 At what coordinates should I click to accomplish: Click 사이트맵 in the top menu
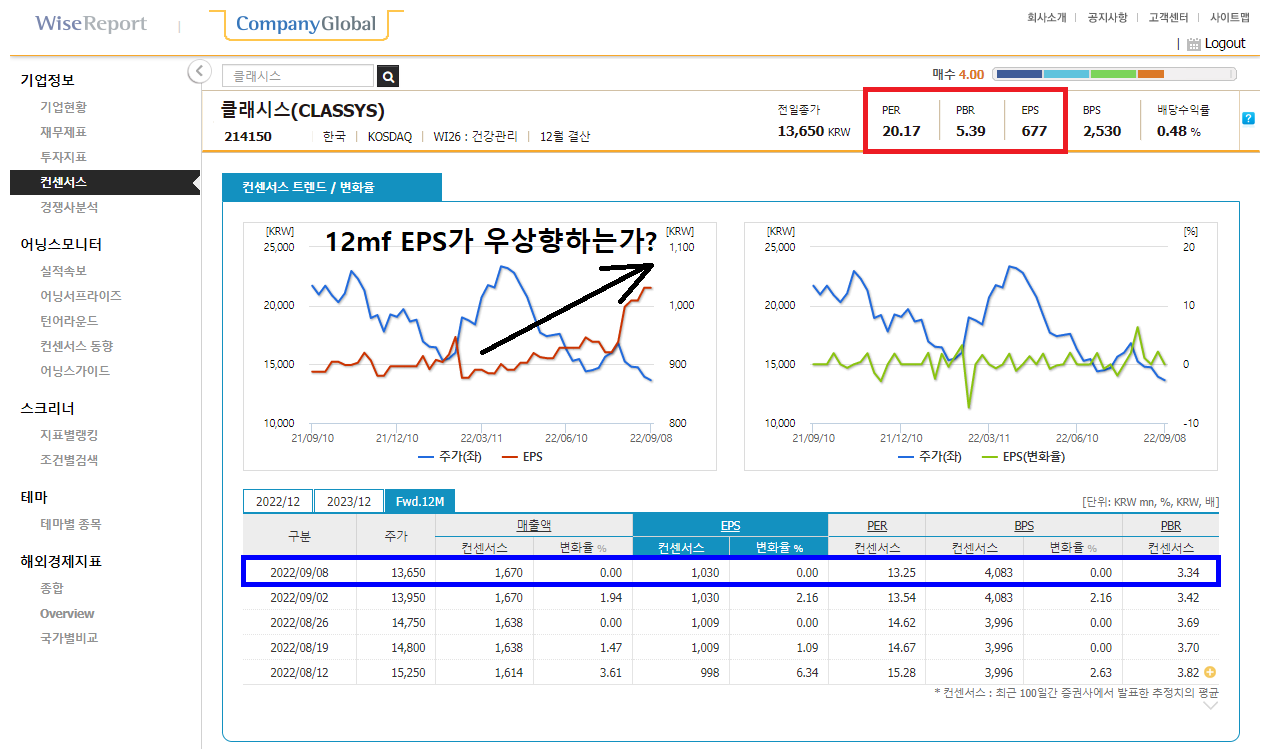[1230, 17]
